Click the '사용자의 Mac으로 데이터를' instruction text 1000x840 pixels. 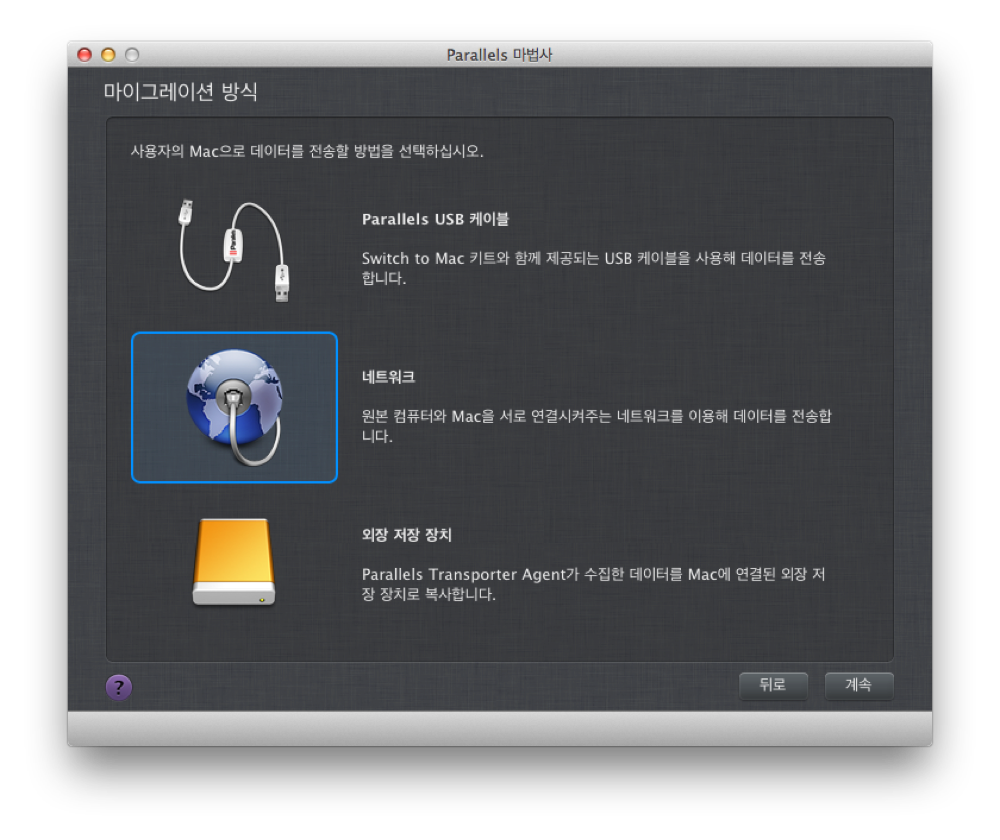307,151
